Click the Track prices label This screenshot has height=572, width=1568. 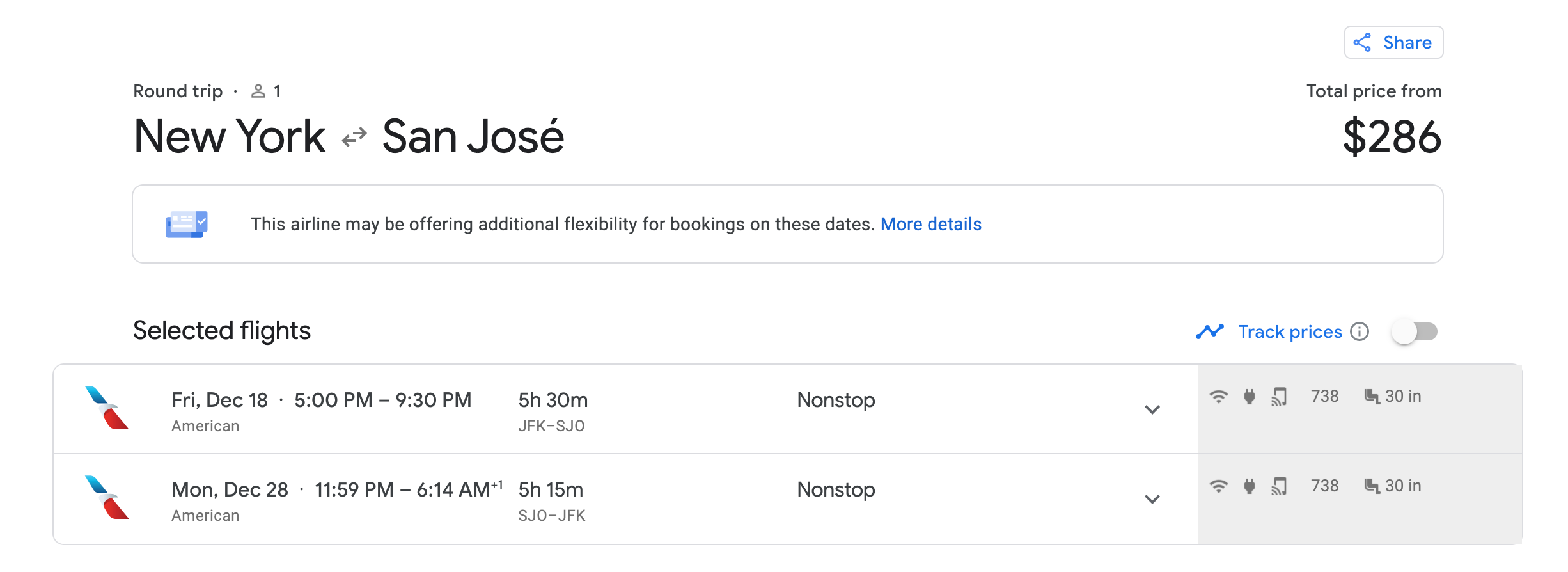(x=1289, y=331)
